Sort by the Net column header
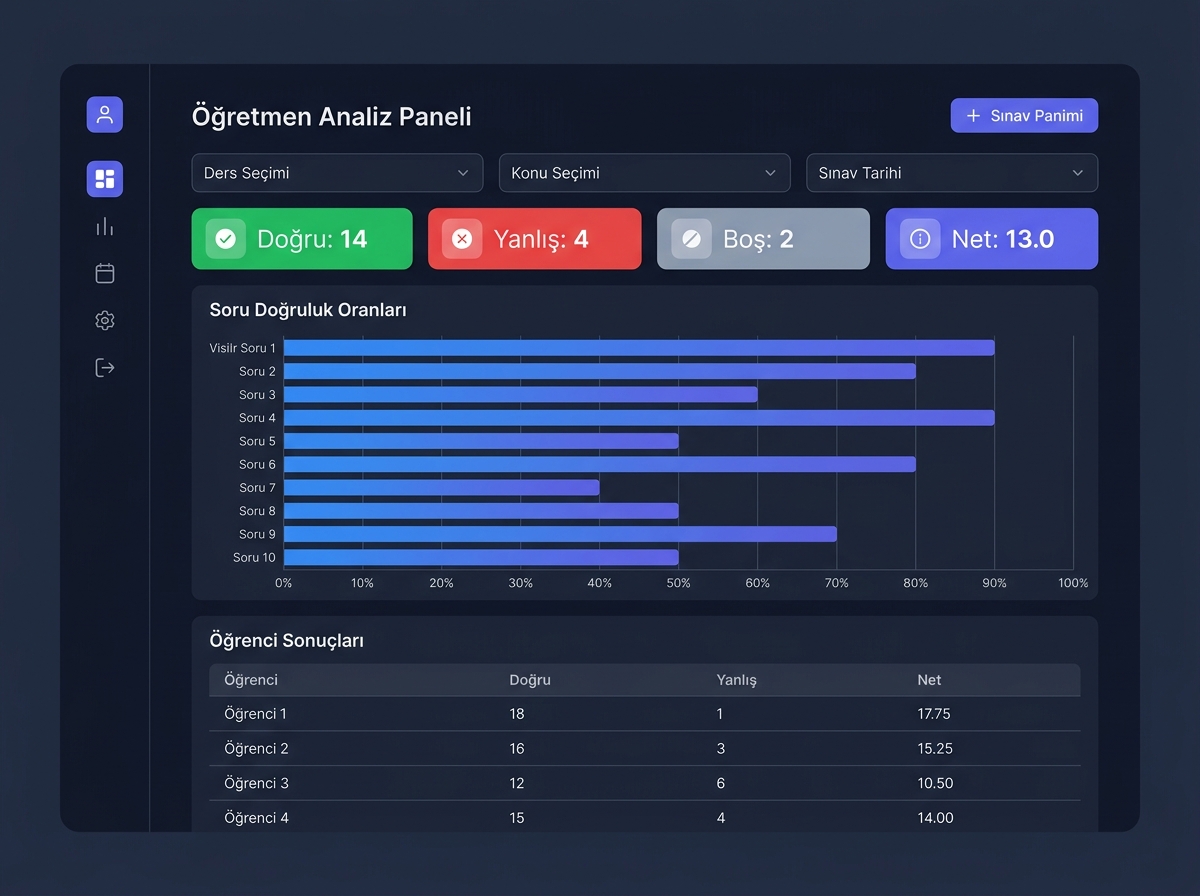The height and width of the screenshot is (896, 1200). click(929, 680)
